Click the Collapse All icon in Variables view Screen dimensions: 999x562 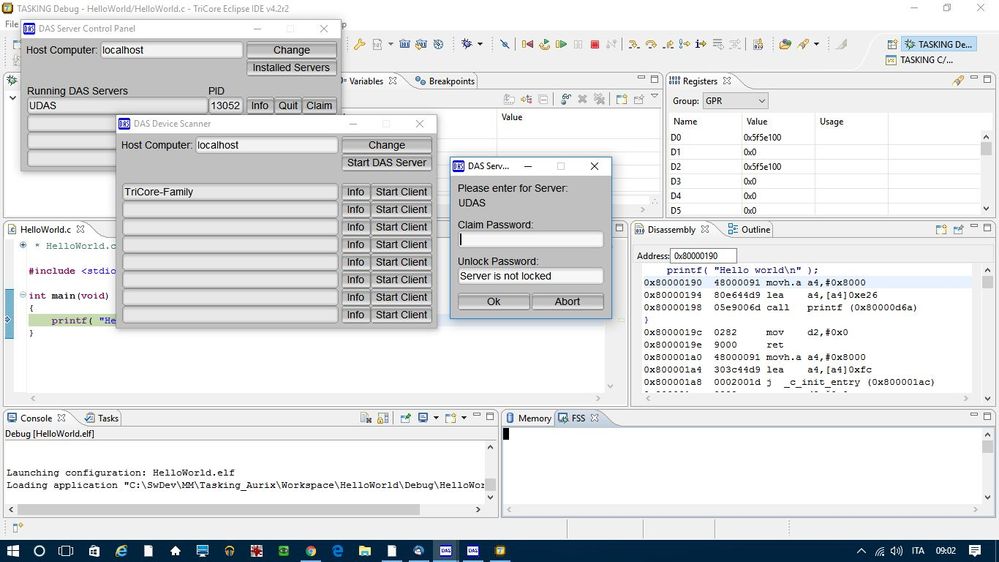point(543,99)
